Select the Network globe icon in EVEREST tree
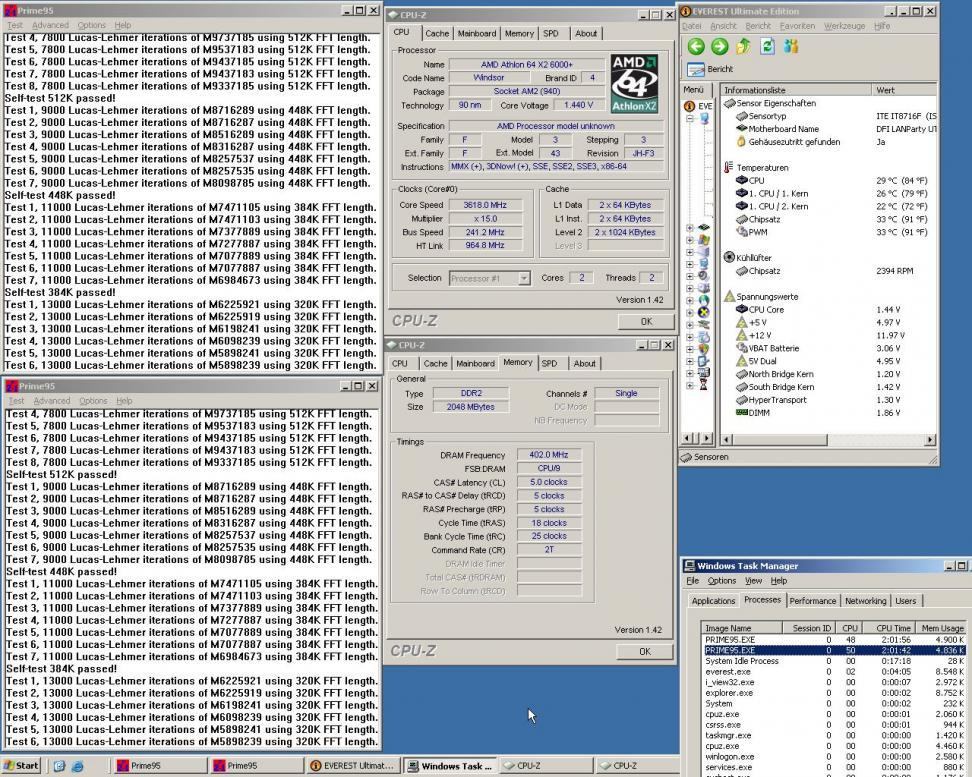Viewport: 972px width, 777px height. (x=704, y=300)
